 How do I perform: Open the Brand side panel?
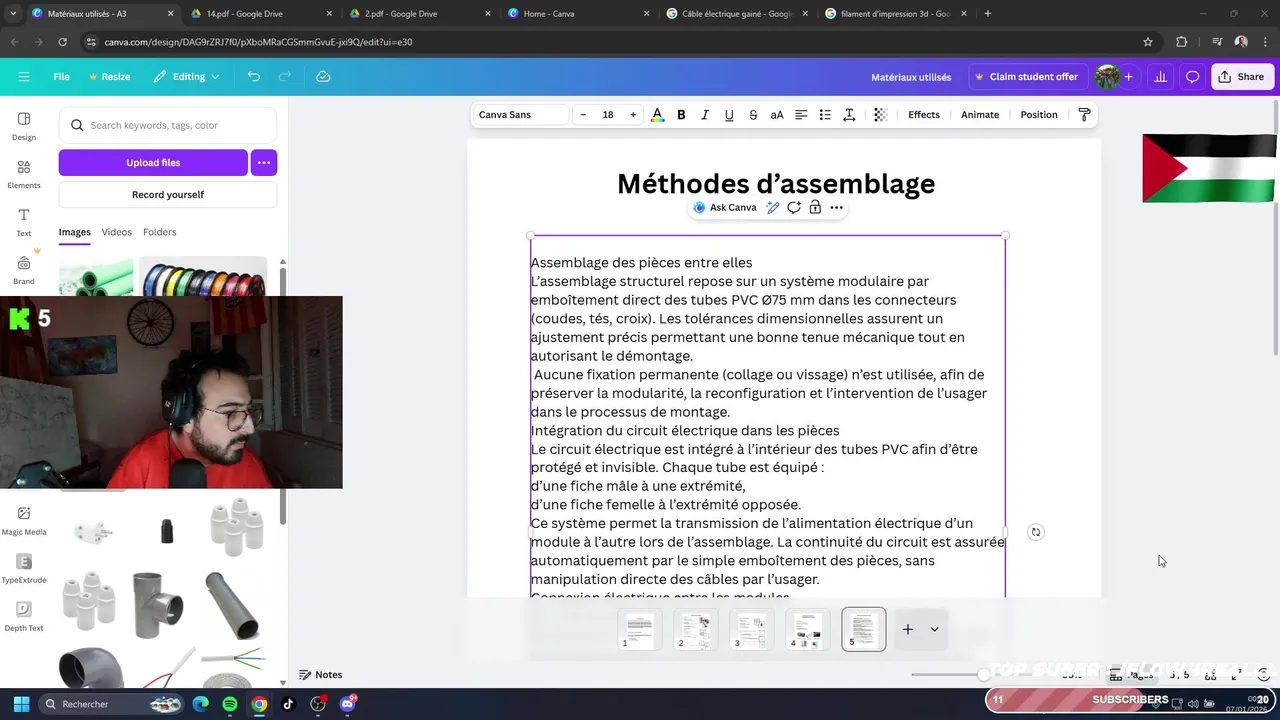(x=24, y=270)
